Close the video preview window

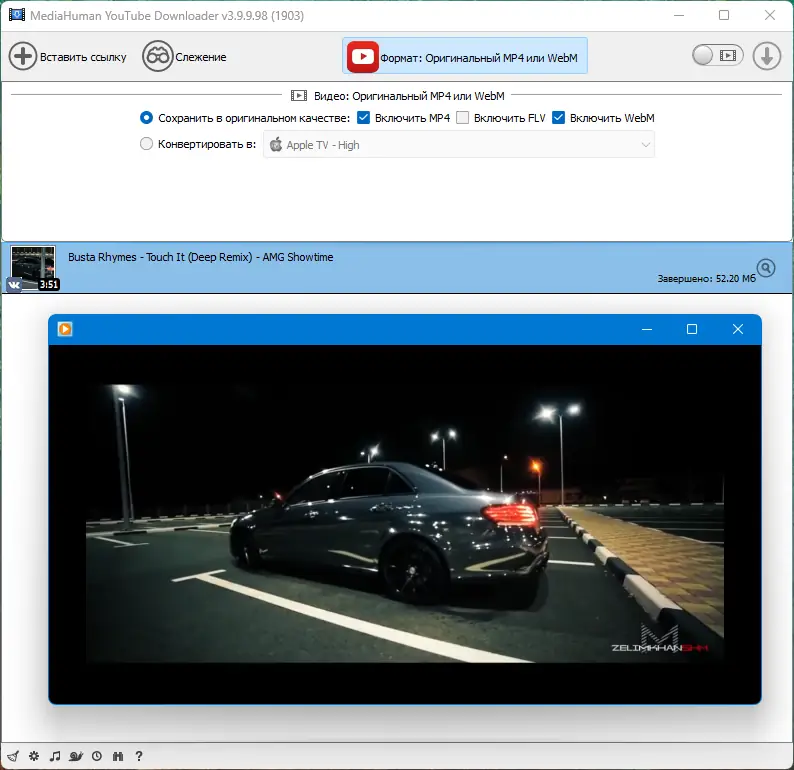[738, 329]
